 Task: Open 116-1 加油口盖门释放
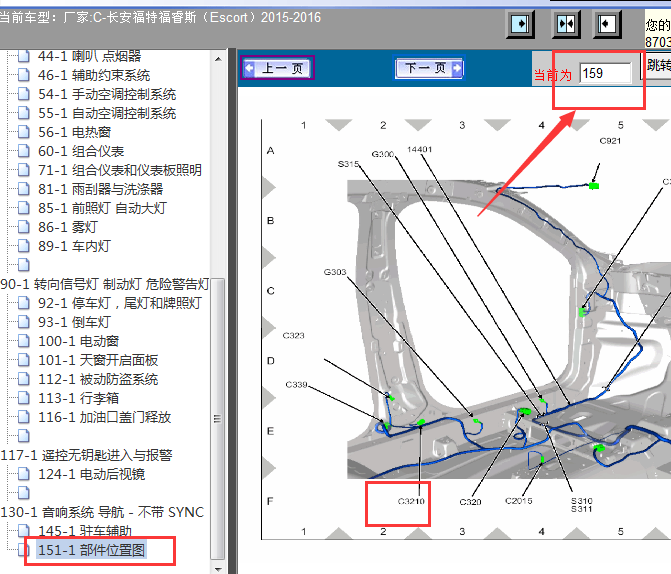point(104,417)
